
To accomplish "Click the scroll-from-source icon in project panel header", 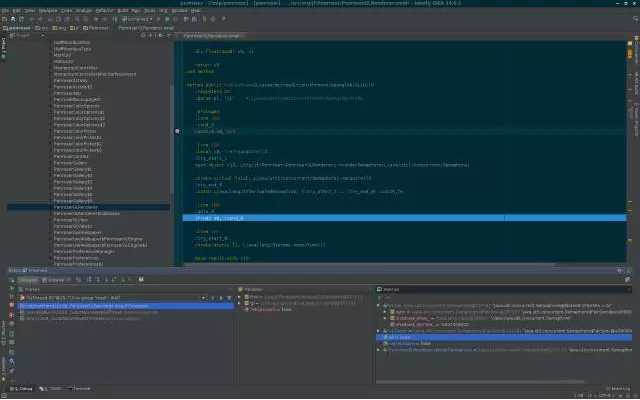I will point(143,36).
